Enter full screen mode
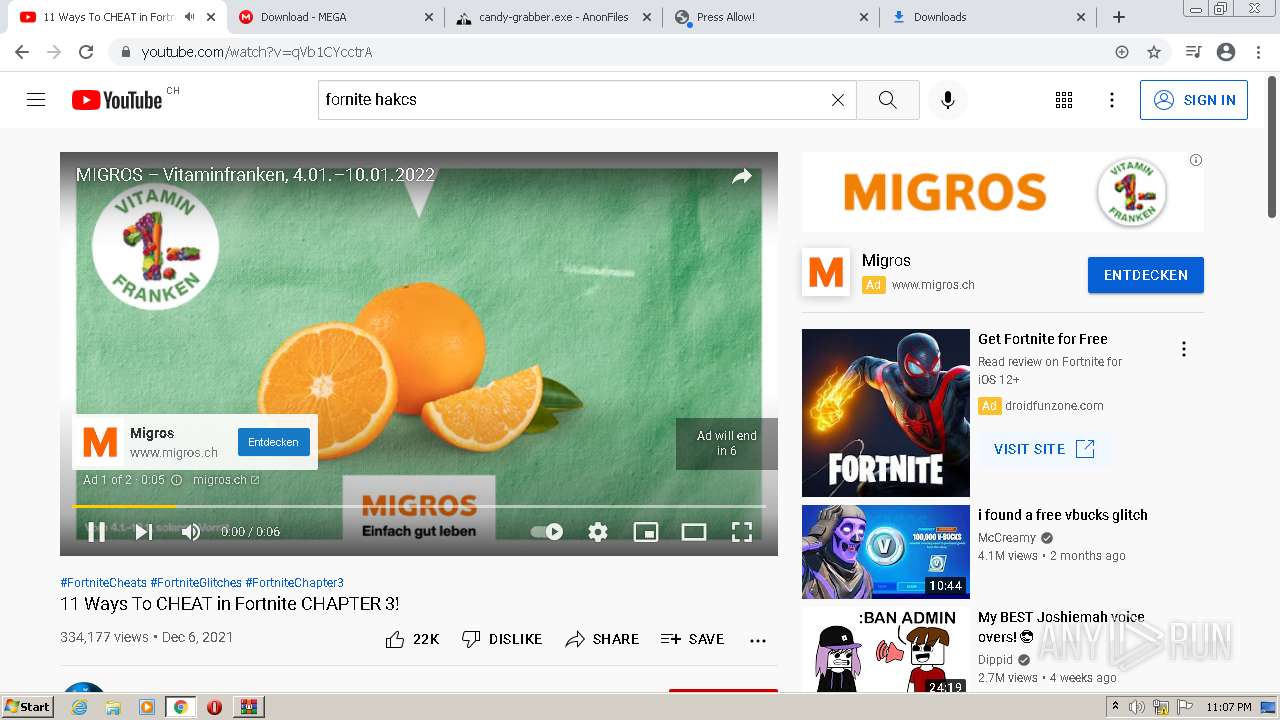 pyautogui.click(x=742, y=532)
